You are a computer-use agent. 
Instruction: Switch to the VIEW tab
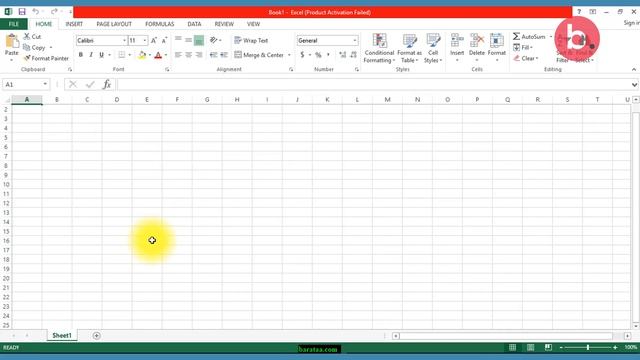point(253,24)
